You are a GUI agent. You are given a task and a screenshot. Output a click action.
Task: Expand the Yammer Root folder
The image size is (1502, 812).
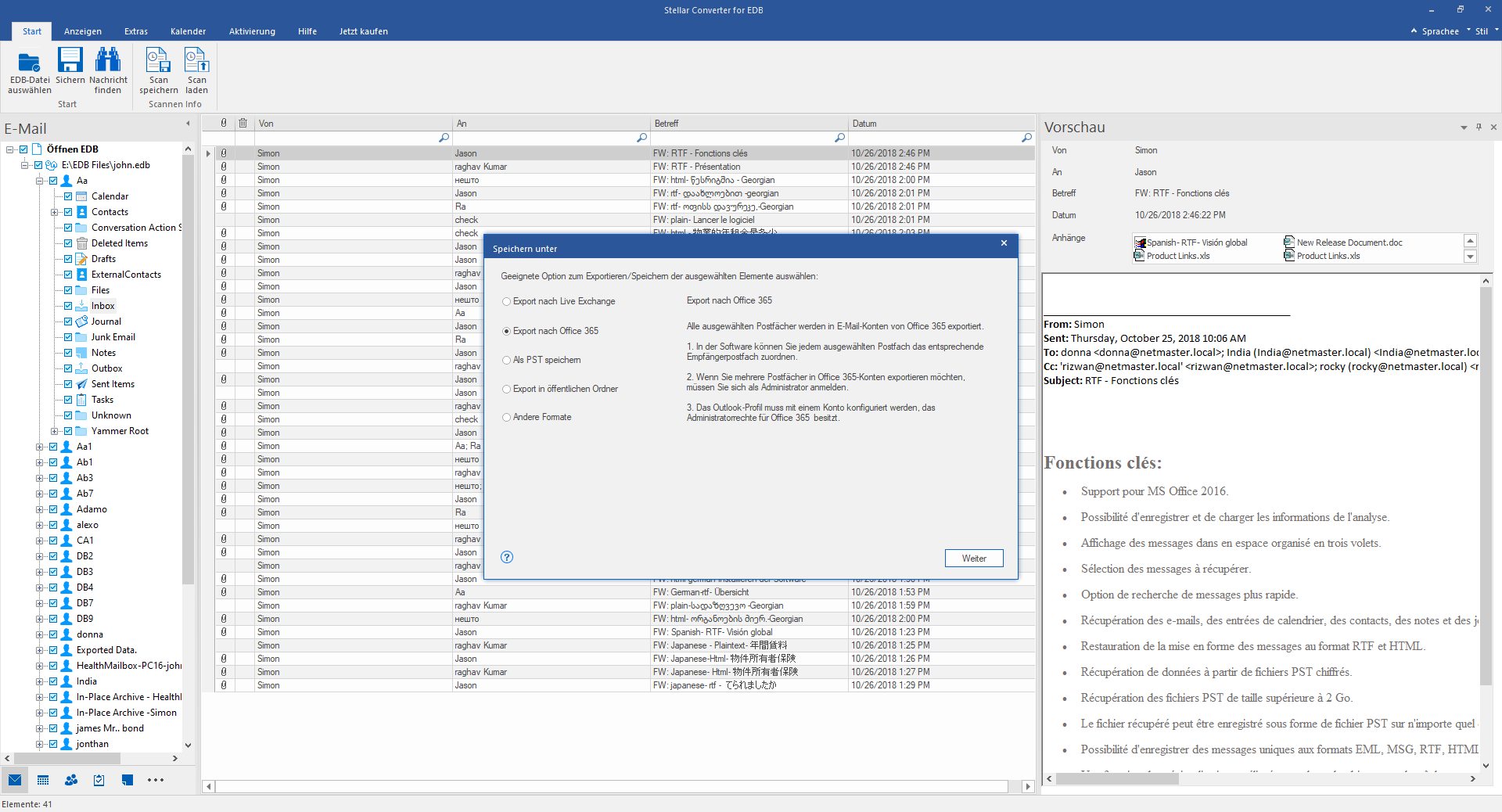pos(54,431)
